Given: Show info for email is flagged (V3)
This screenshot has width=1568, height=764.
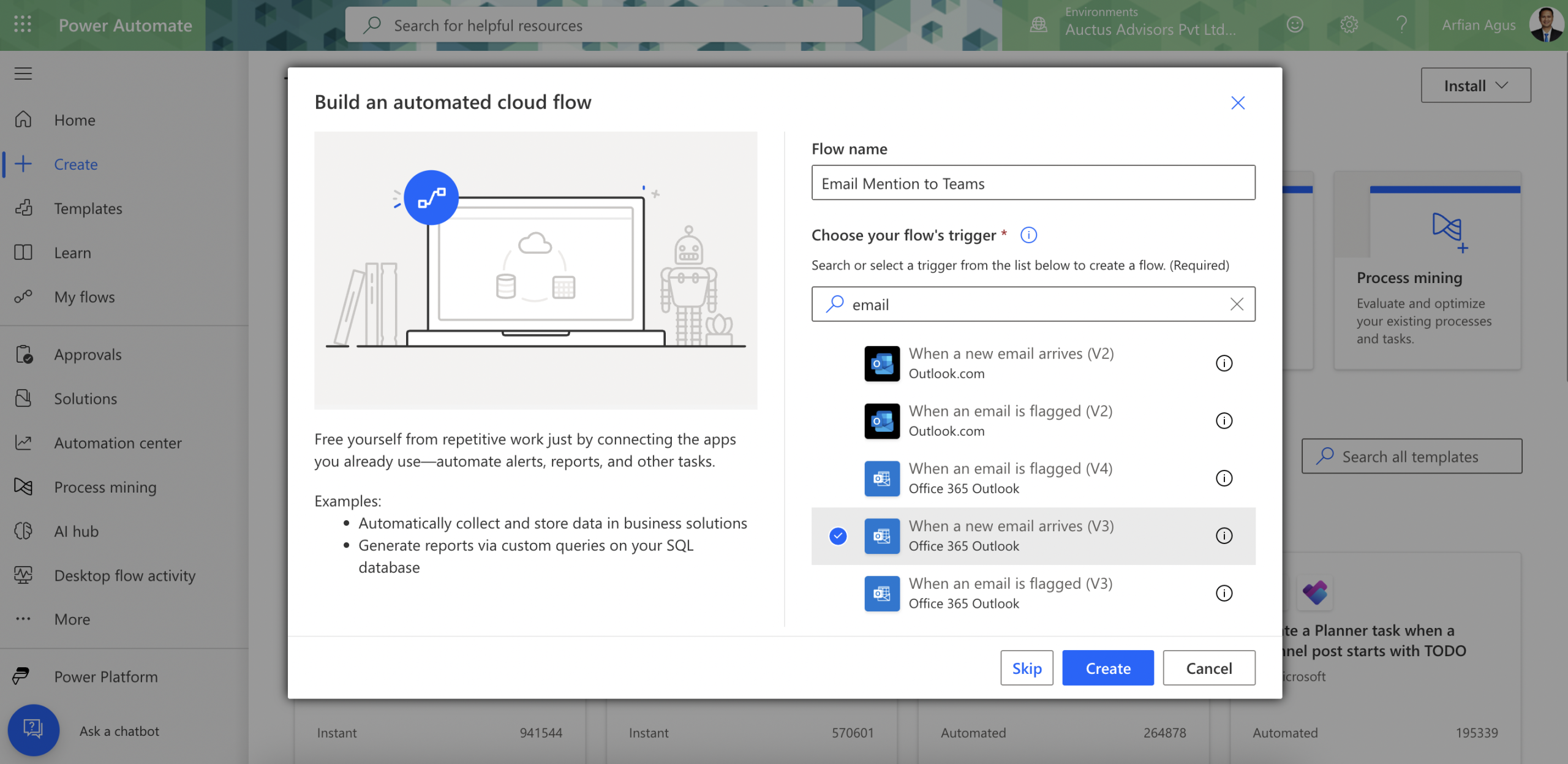Looking at the screenshot, I should [x=1224, y=594].
